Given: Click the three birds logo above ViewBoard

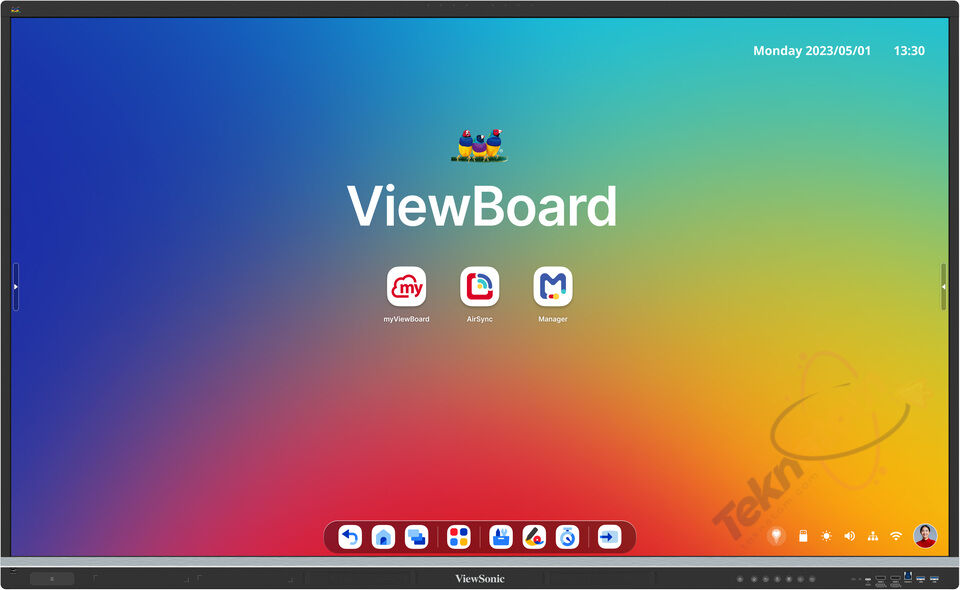Looking at the screenshot, I should (x=479, y=145).
